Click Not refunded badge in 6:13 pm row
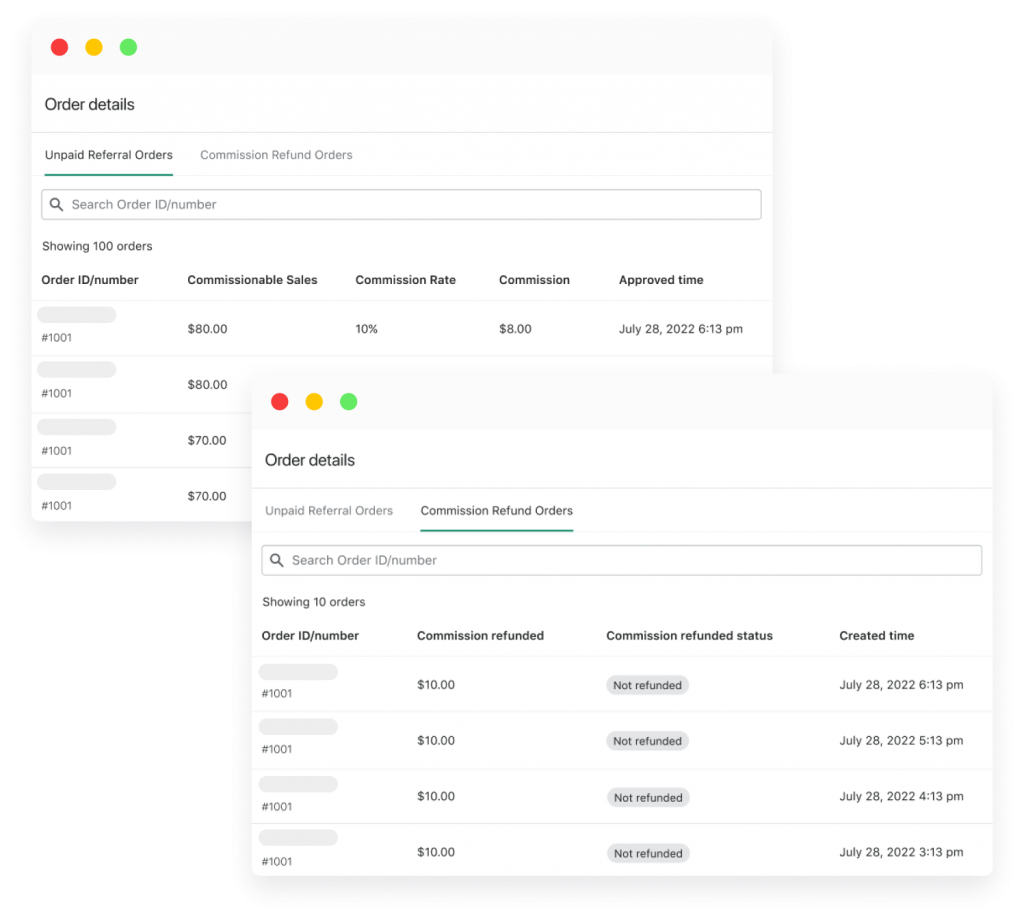 pos(647,685)
